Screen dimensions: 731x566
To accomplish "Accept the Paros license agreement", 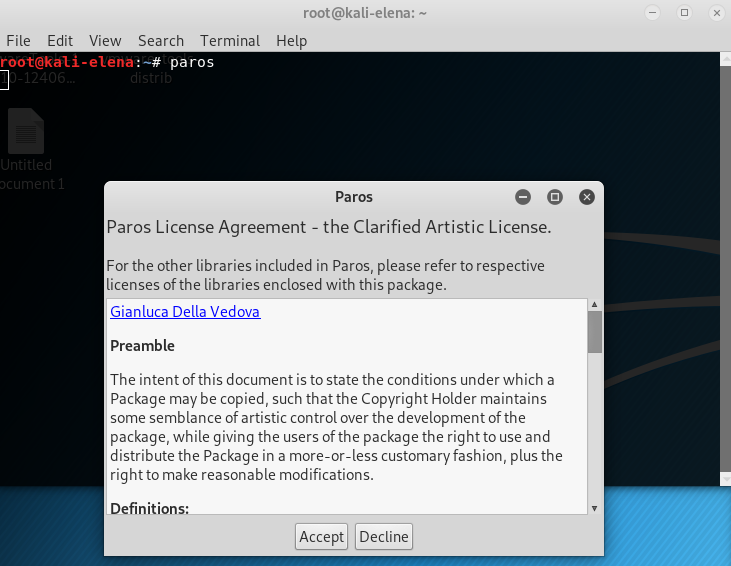I will pyautogui.click(x=321, y=537).
